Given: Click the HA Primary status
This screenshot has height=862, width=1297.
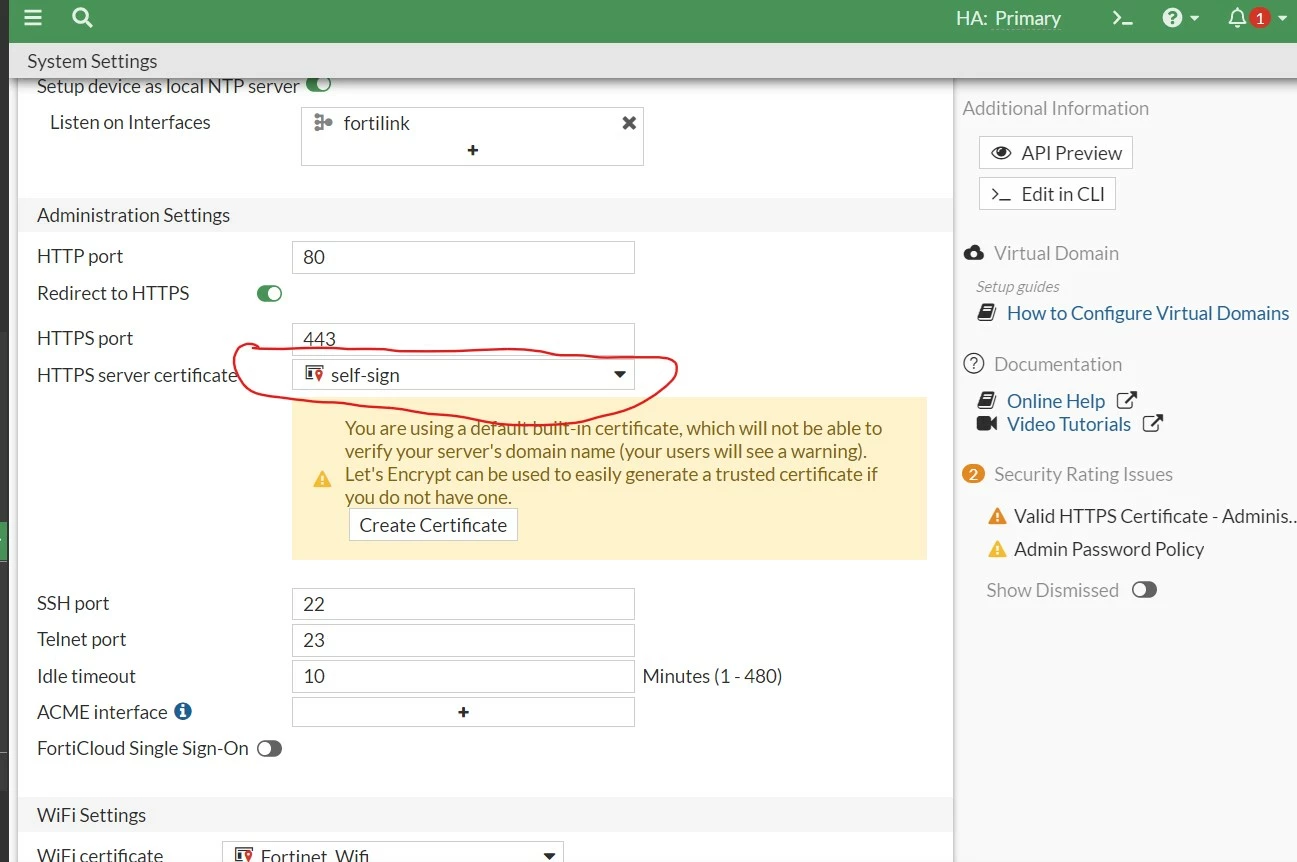Looking at the screenshot, I should (1008, 18).
